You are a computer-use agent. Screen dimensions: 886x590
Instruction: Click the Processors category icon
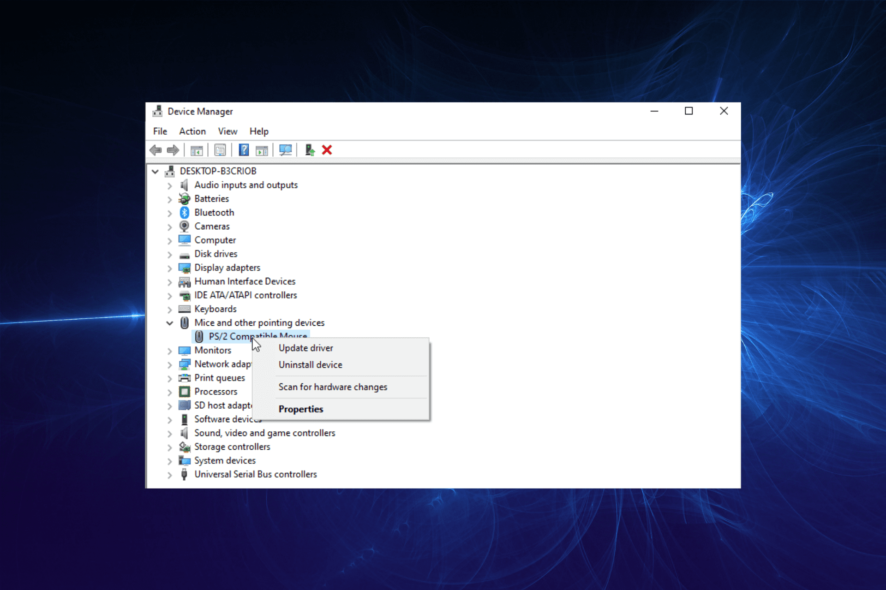click(184, 392)
